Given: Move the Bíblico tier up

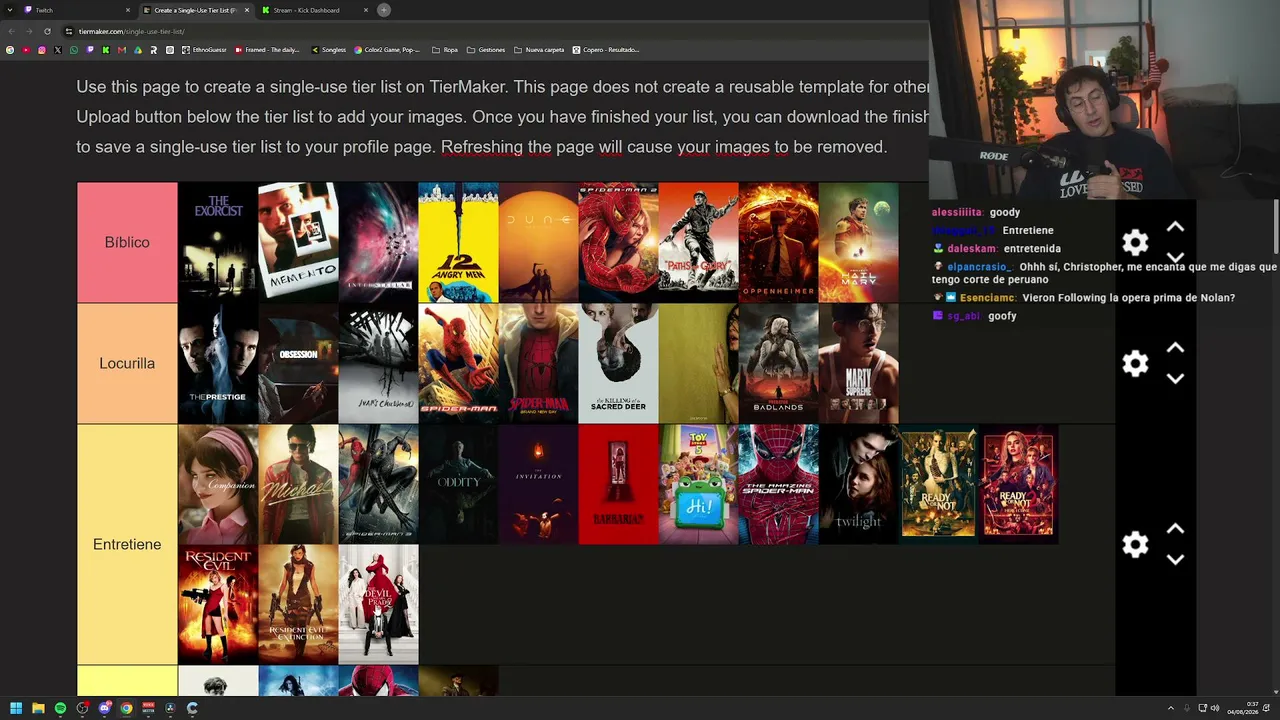Looking at the screenshot, I should pos(1175,228).
